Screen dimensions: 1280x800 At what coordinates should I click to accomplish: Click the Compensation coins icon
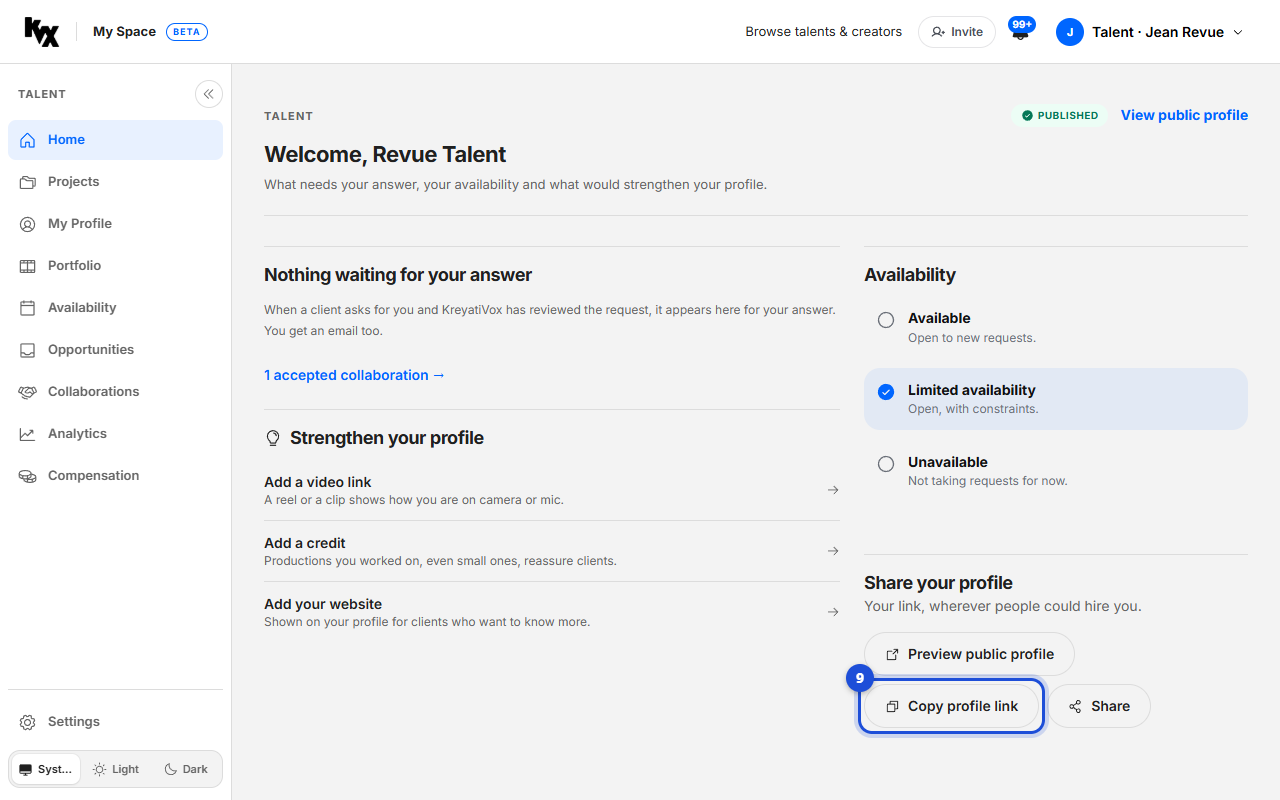(28, 476)
